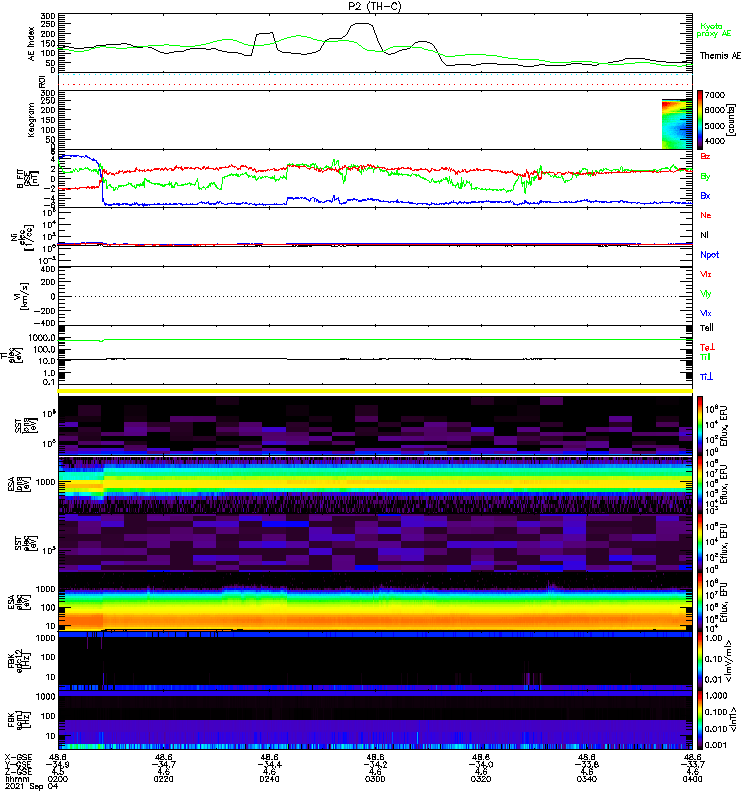
Task: Click the red Bz legend label
Action: pos(705,156)
